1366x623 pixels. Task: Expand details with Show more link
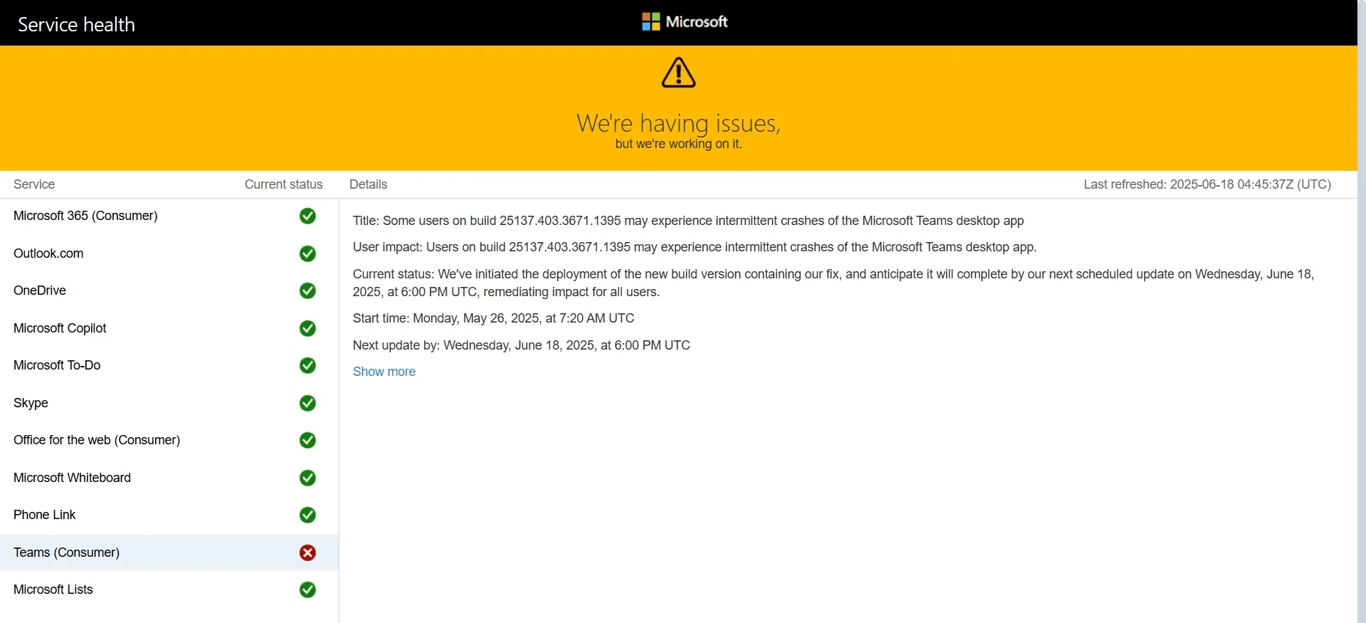click(x=384, y=372)
